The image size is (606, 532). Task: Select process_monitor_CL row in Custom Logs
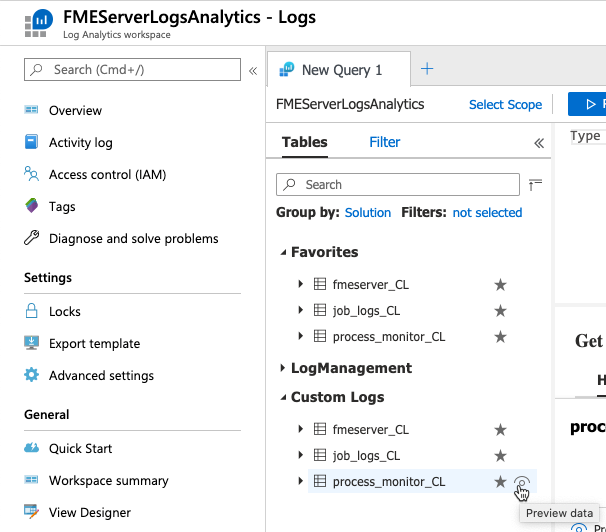click(x=422, y=481)
